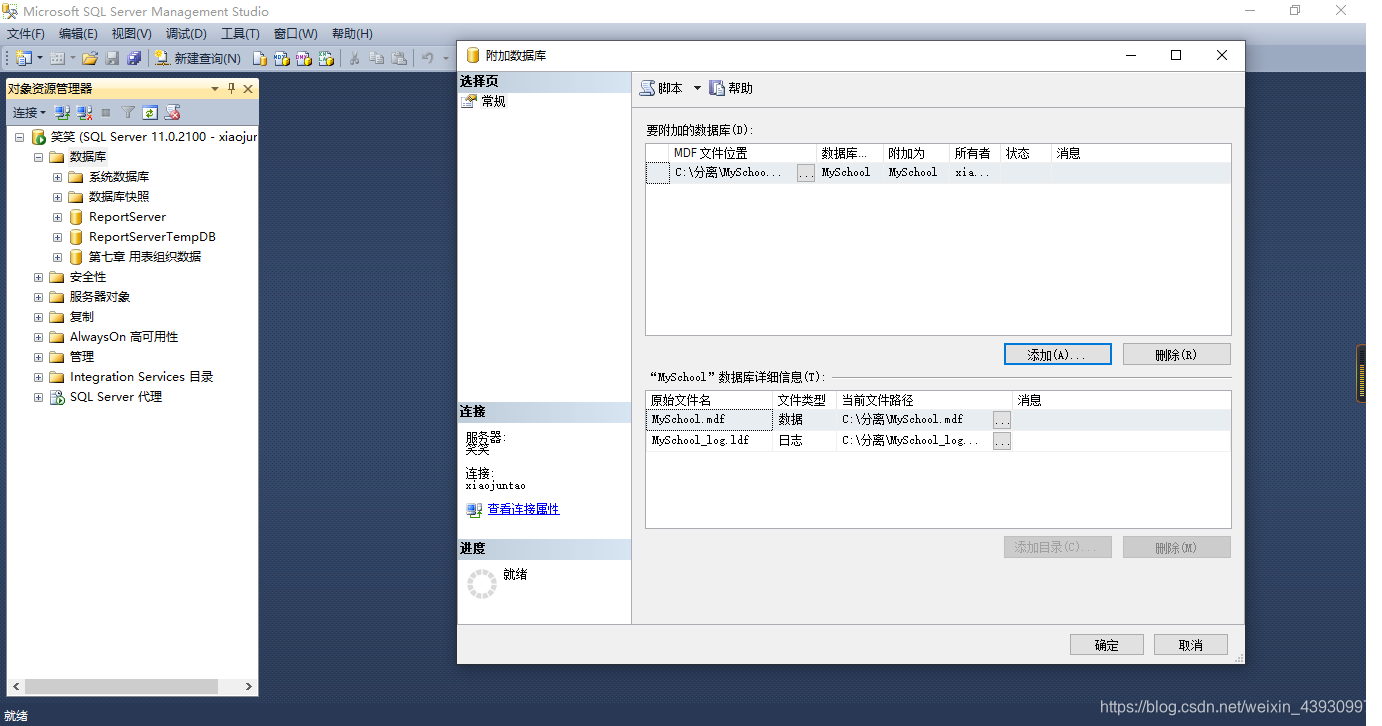Open the 帮助(H) menu

click(351, 34)
